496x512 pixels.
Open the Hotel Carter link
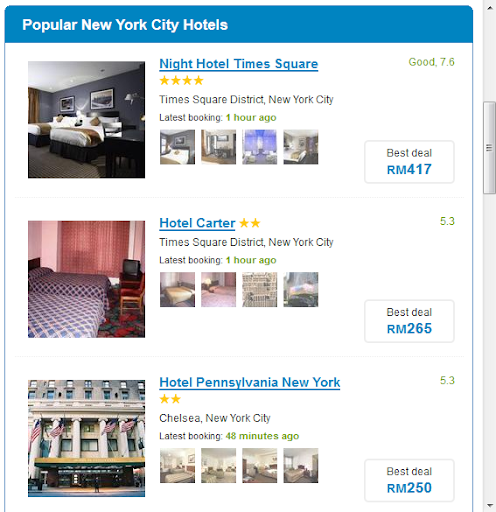[x=197, y=223]
